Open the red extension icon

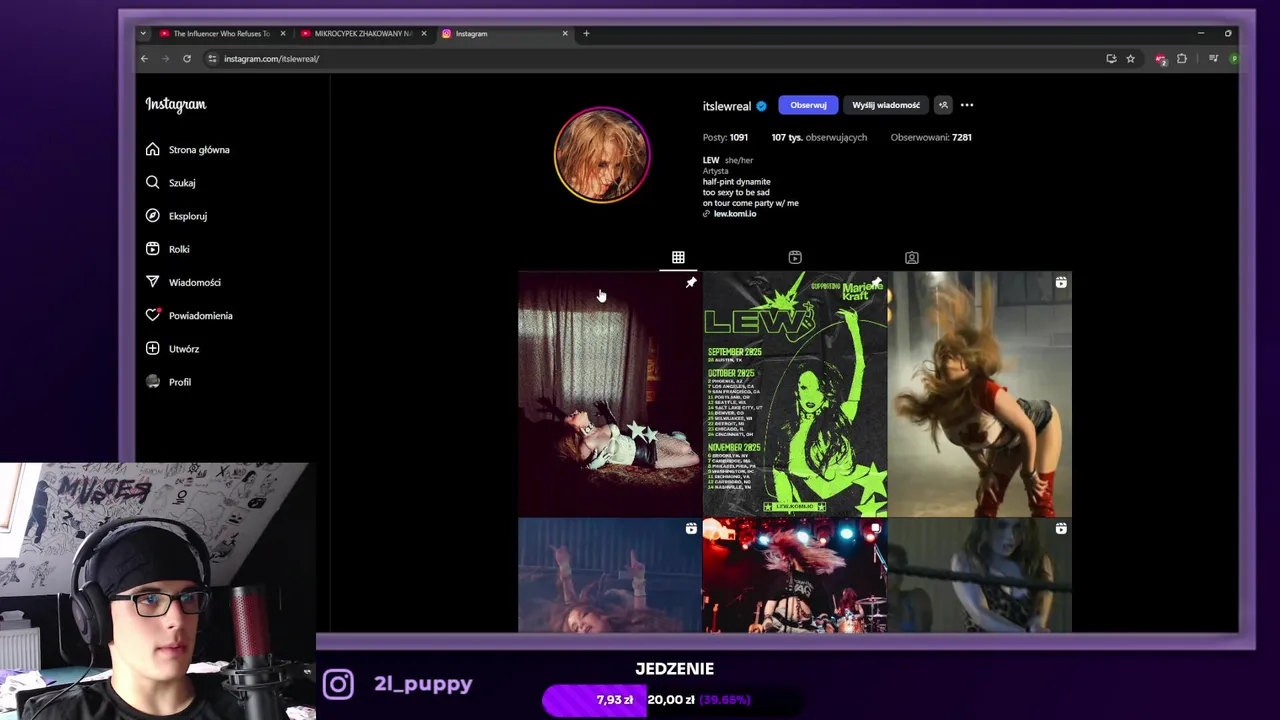[x=1160, y=59]
